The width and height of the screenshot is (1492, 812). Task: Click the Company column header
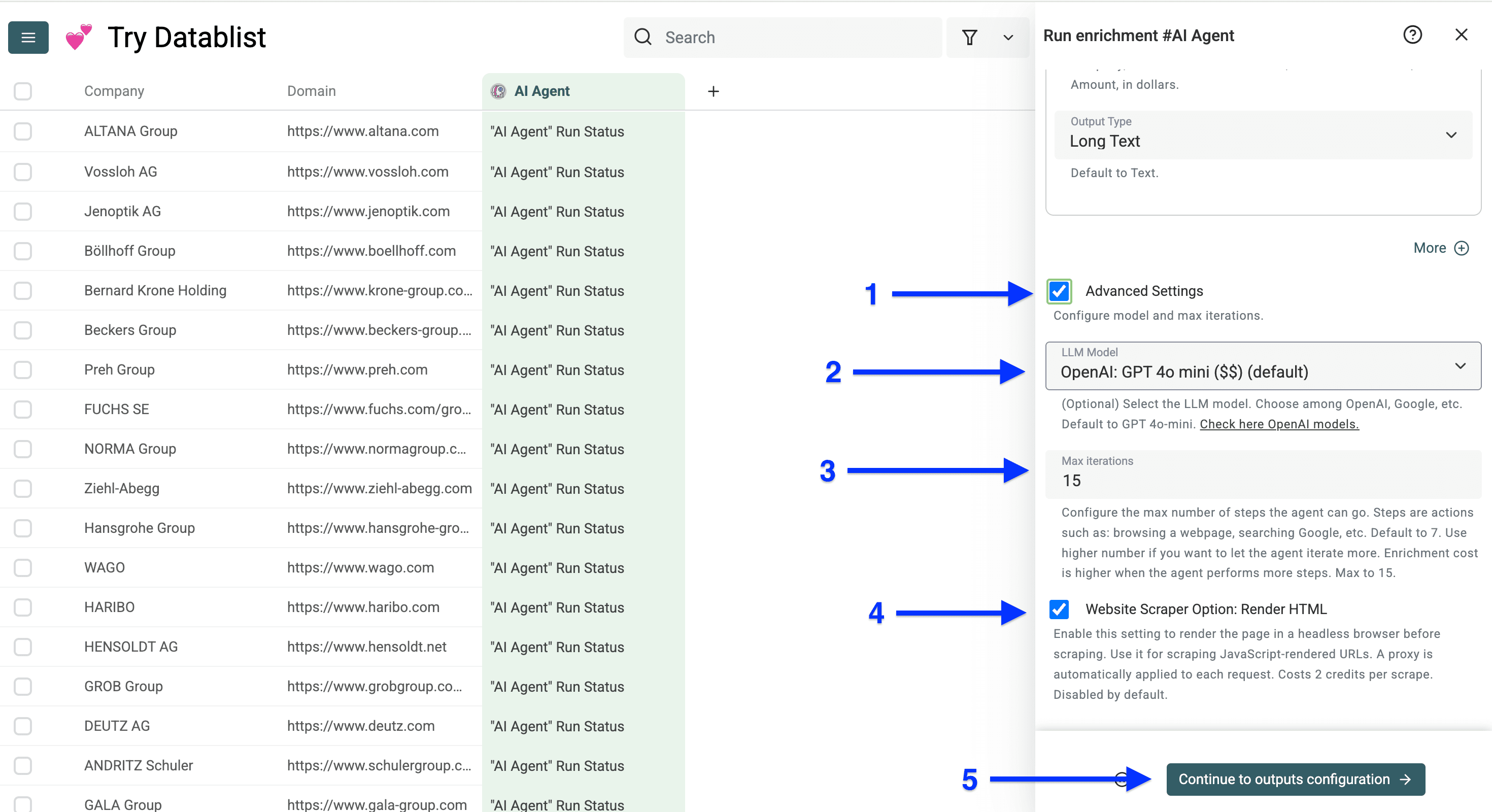pos(114,91)
